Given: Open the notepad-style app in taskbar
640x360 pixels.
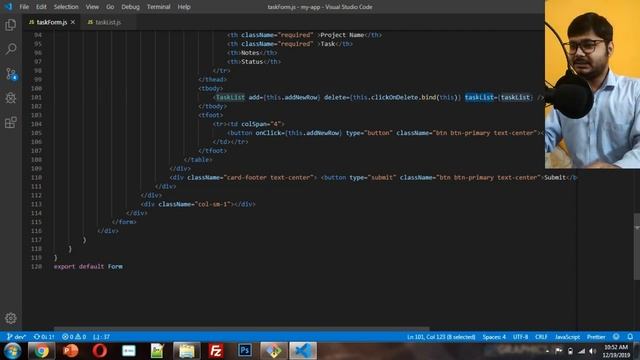Looking at the screenshot, I should (x=157, y=351).
